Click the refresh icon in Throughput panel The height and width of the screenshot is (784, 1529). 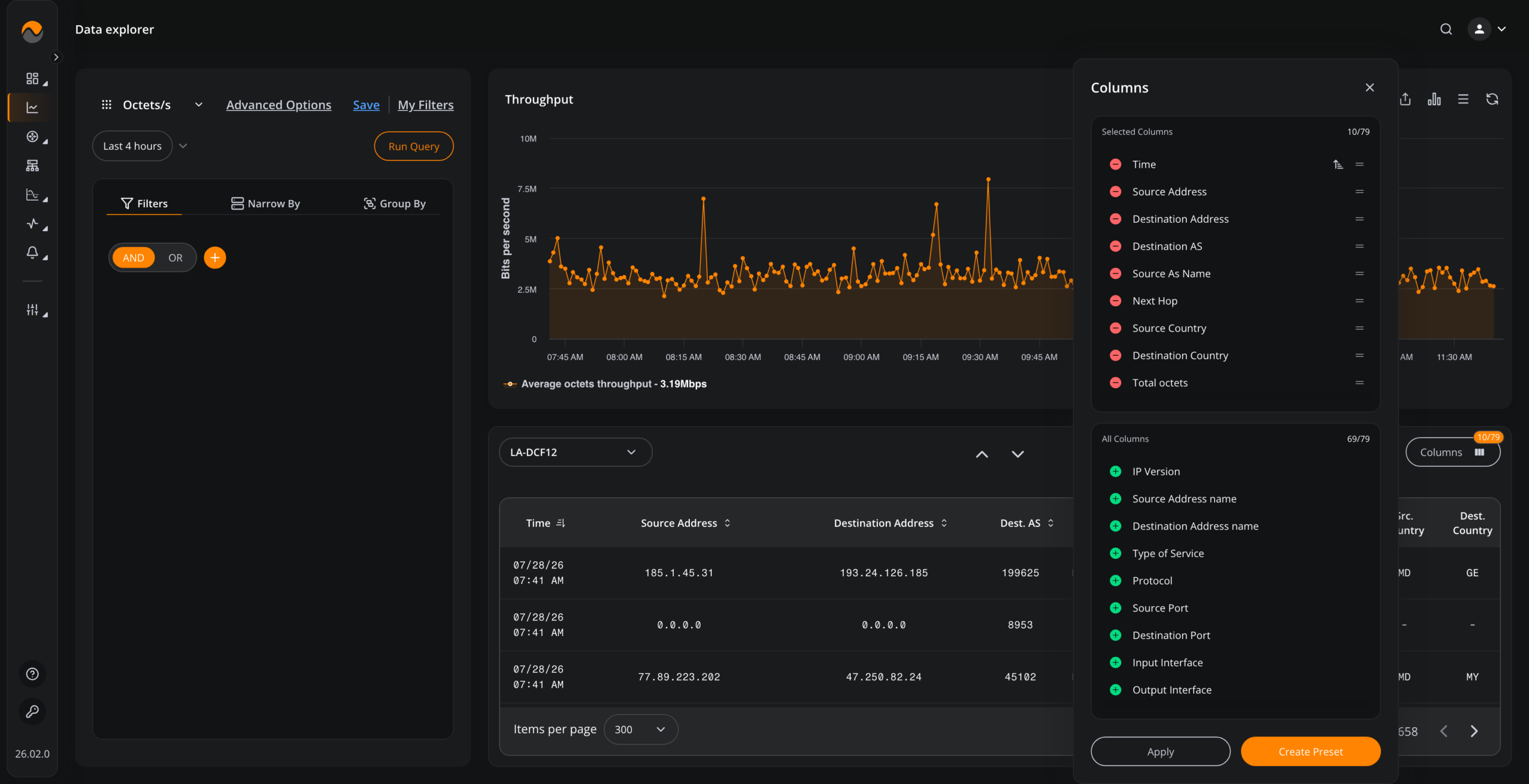1492,99
